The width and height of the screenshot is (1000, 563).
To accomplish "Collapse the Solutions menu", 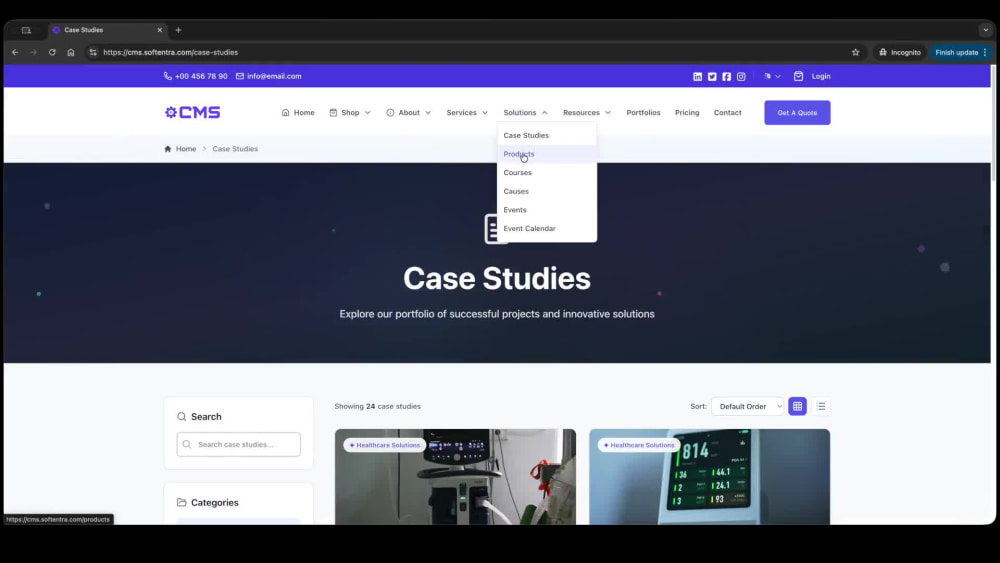I will pyautogui.click(x=526, y=112).
